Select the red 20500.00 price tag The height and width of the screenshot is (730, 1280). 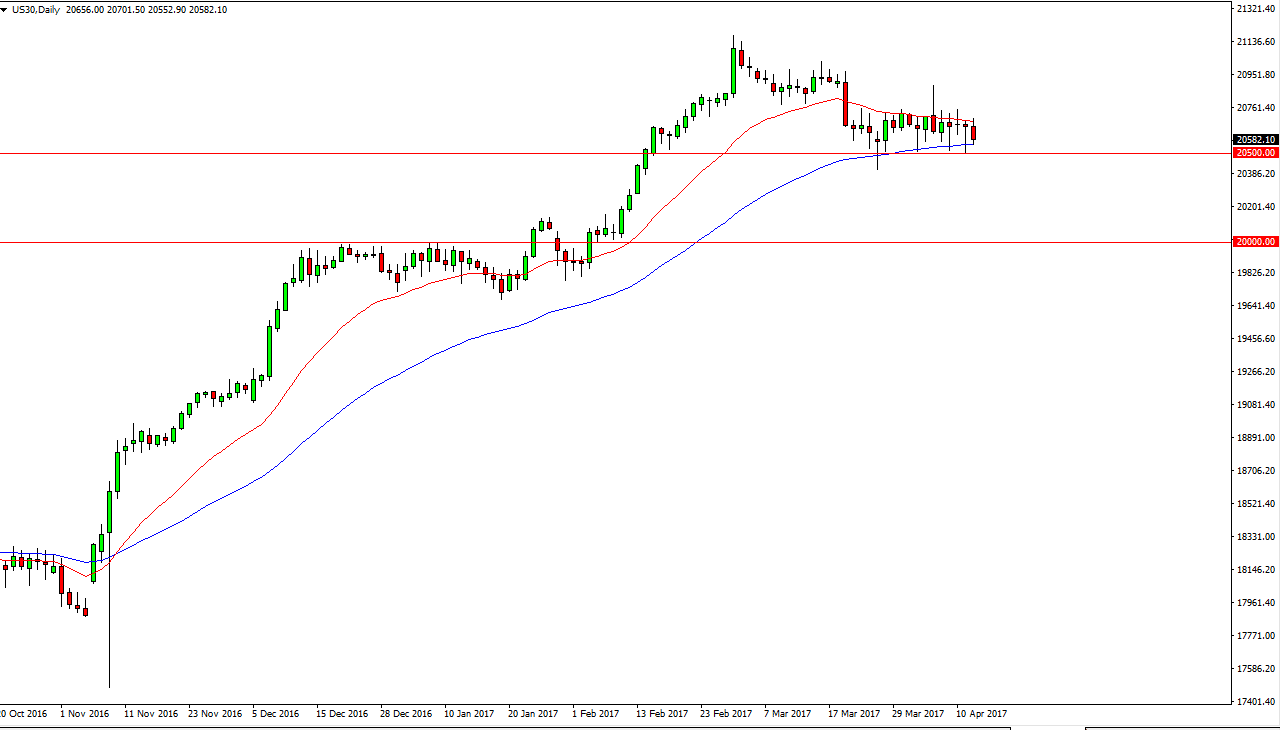pos(1255,153)
